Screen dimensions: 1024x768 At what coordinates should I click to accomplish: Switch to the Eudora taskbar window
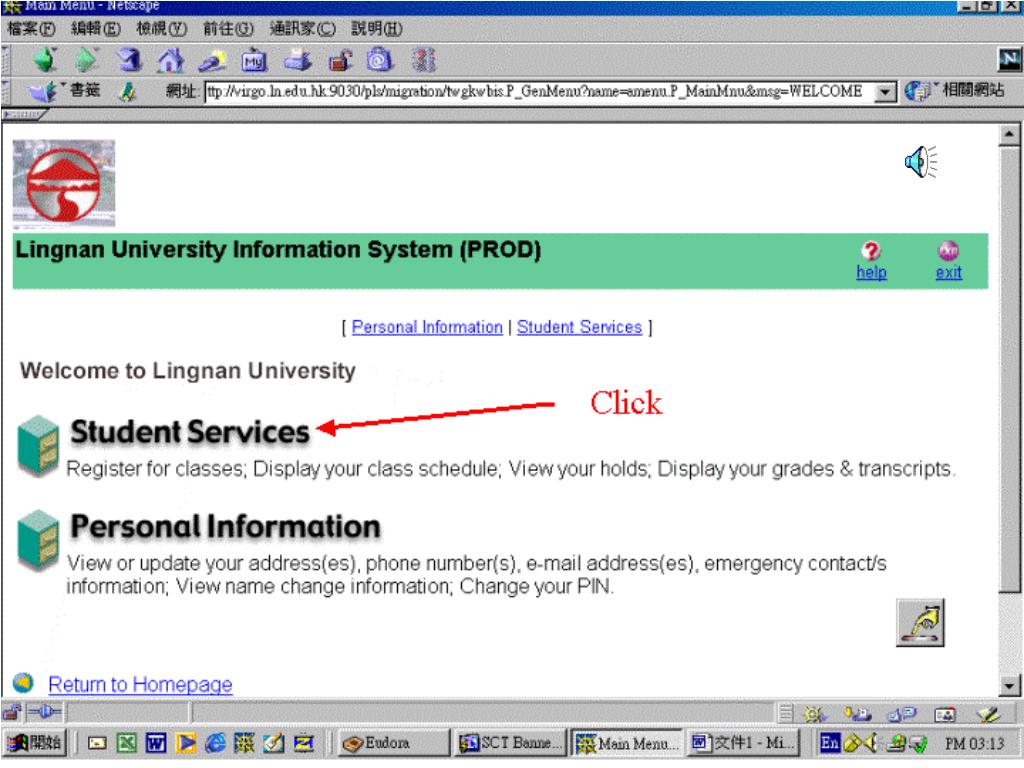pyautogui.click(x=394, y=743)
